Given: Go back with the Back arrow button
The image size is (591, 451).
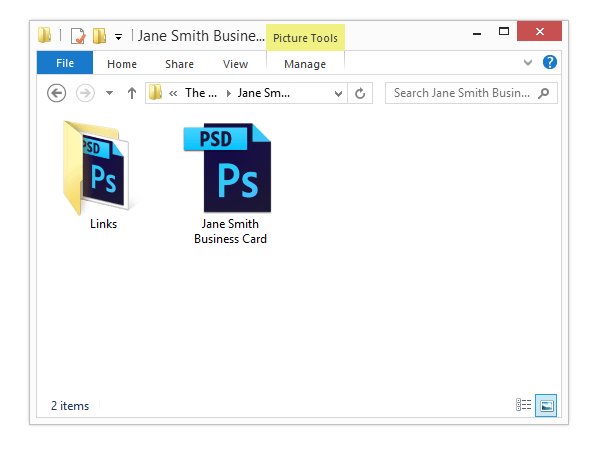Looking at the screenshot, I should click(x=57, y=93).
